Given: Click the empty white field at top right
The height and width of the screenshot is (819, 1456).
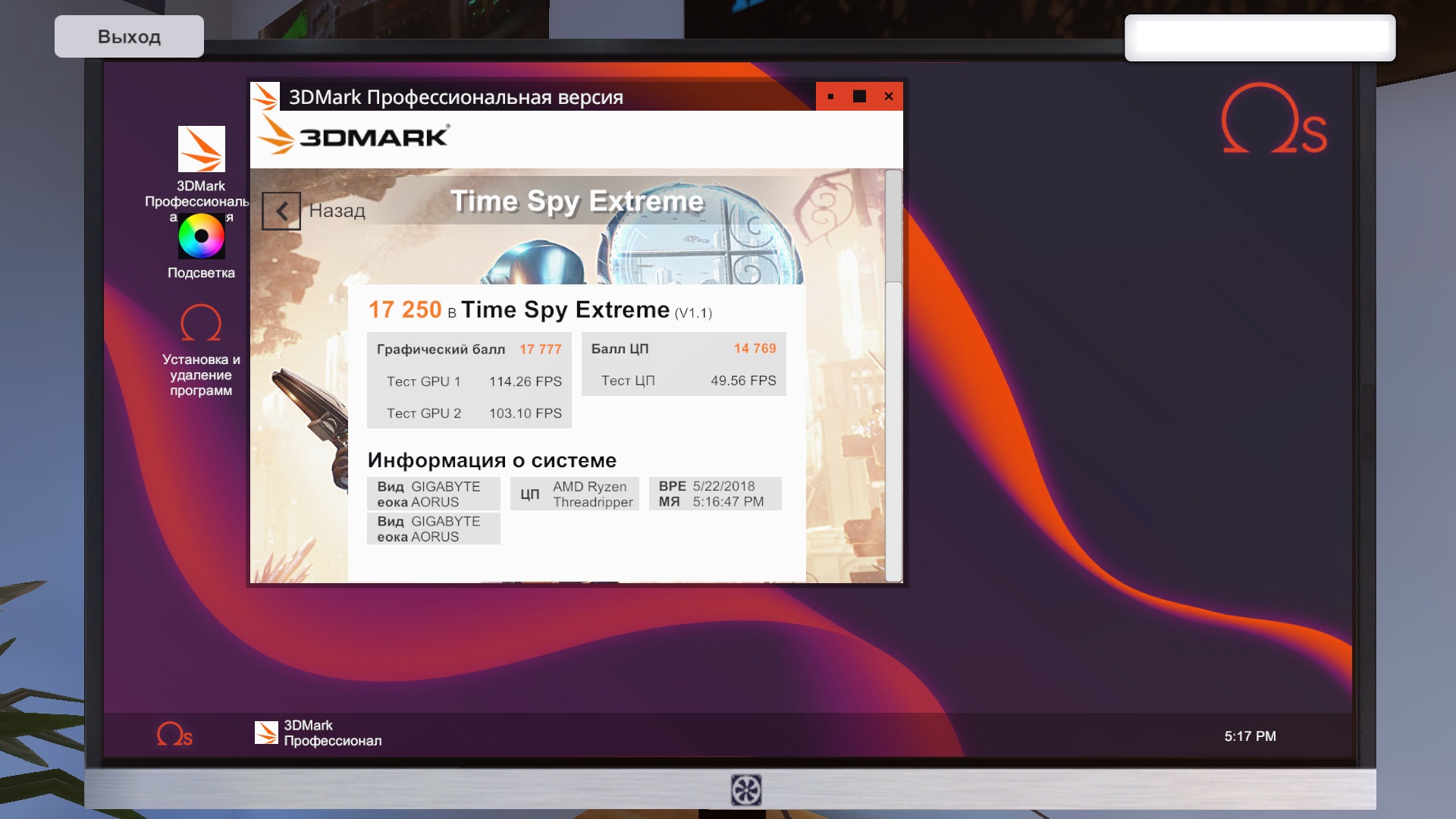Looking at the screenshot, I should coord(1260,37).
